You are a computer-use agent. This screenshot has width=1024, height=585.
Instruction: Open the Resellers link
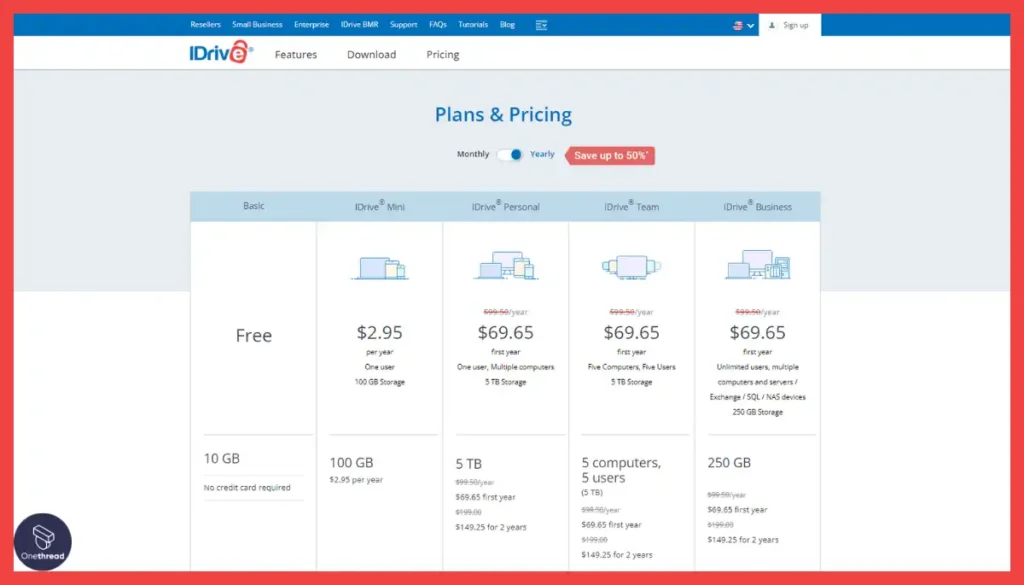coord(205,24)
